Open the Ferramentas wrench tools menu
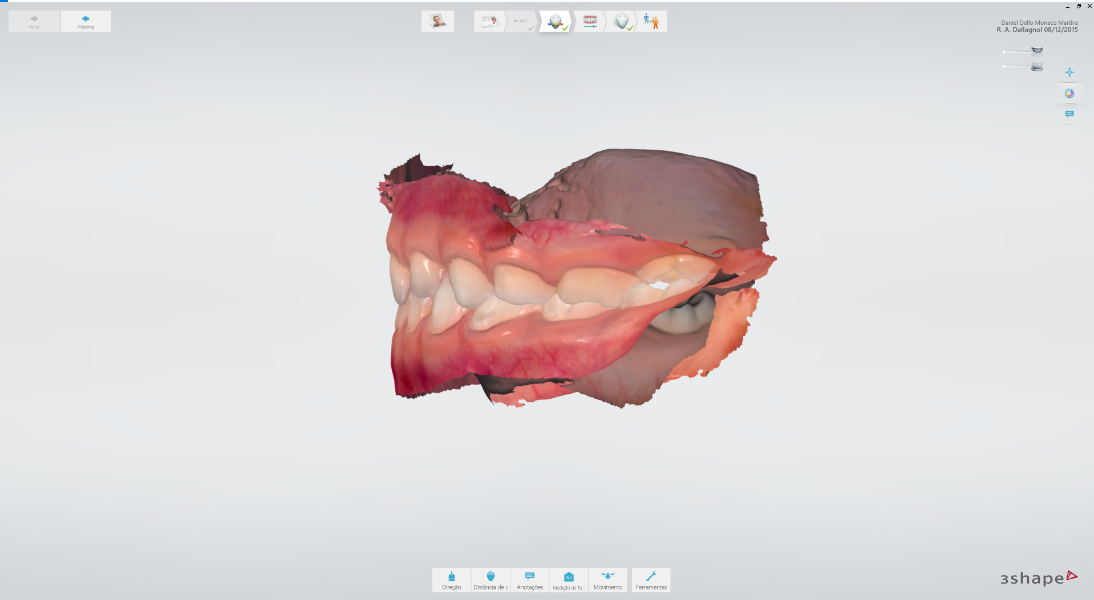The image size is (1094, 600). pos(651,580)
